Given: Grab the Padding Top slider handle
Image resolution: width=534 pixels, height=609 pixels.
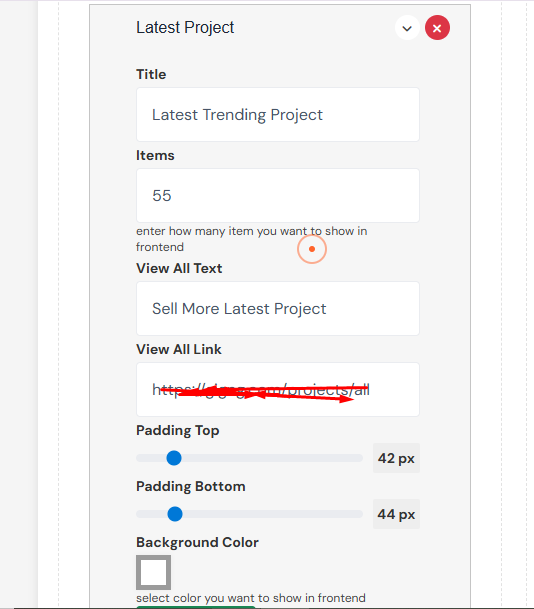Looking at the screenshot, I should (x=174, y=458).
